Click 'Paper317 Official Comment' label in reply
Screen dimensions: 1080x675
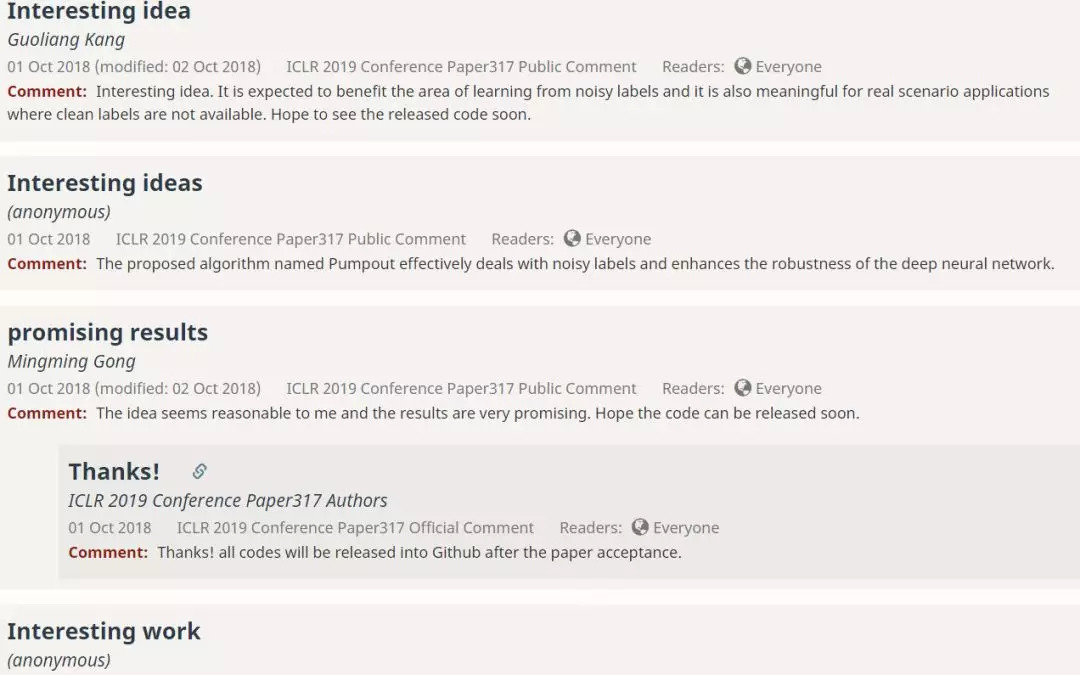point(355,528)
